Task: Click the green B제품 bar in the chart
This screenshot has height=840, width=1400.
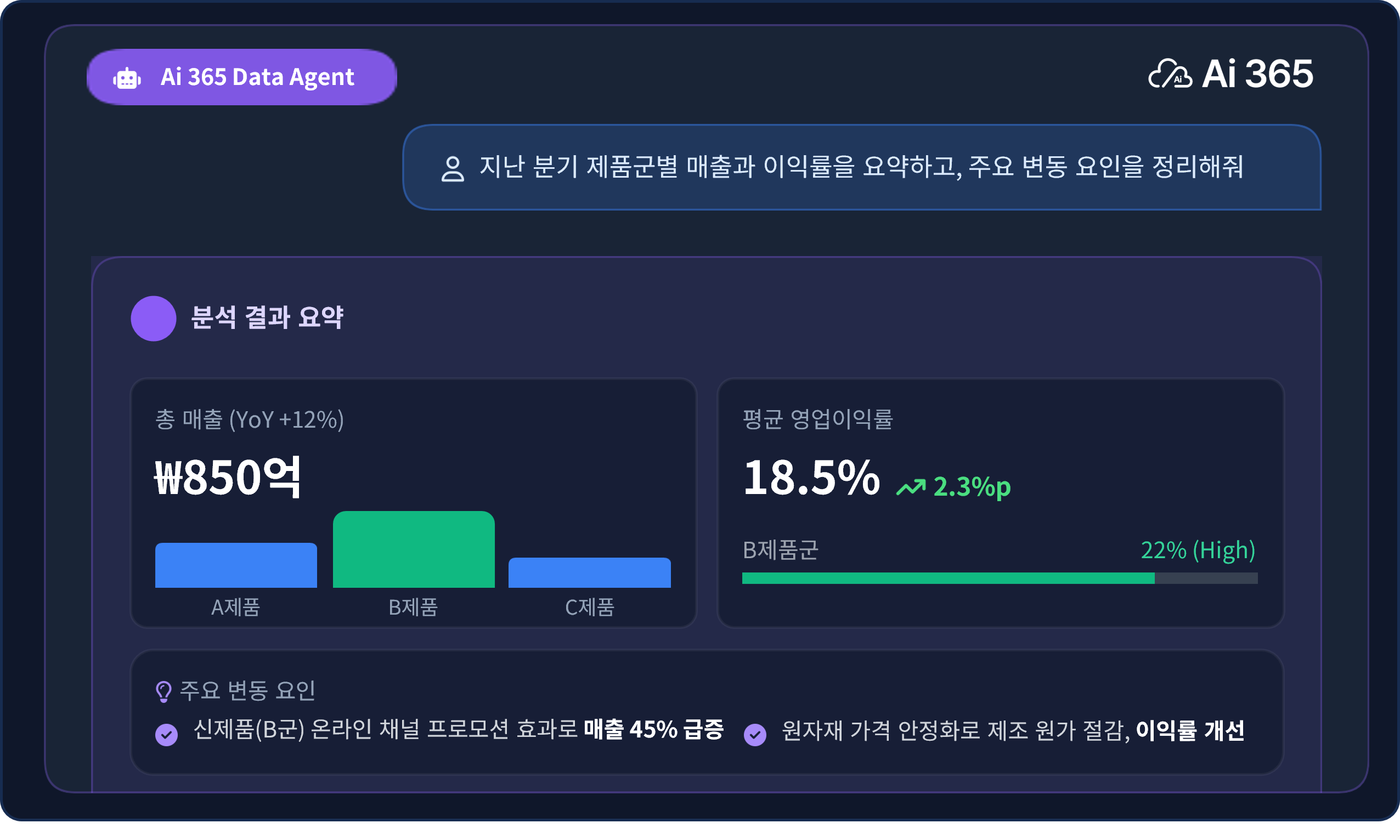Action: click(414, 549)
